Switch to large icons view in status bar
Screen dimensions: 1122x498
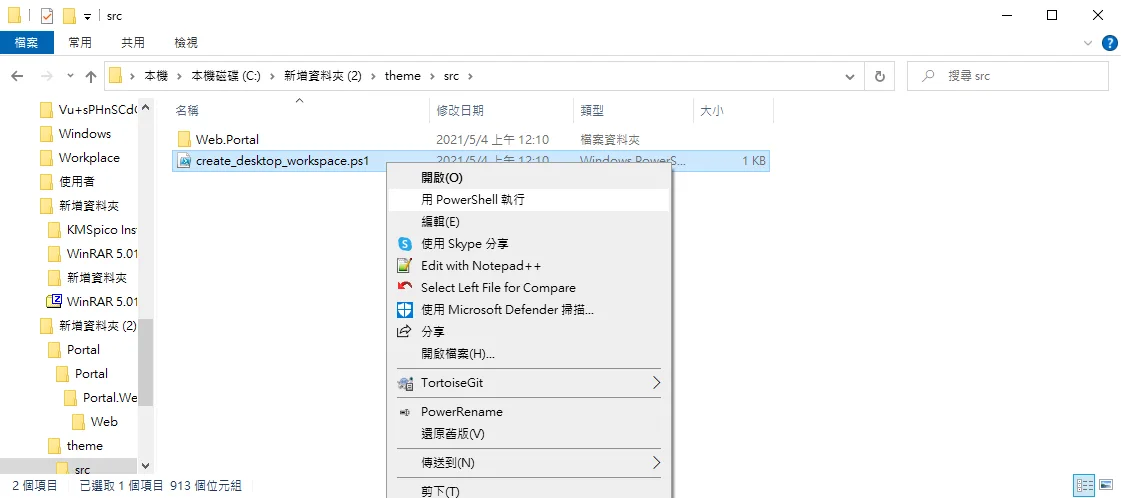[1106, 485]
